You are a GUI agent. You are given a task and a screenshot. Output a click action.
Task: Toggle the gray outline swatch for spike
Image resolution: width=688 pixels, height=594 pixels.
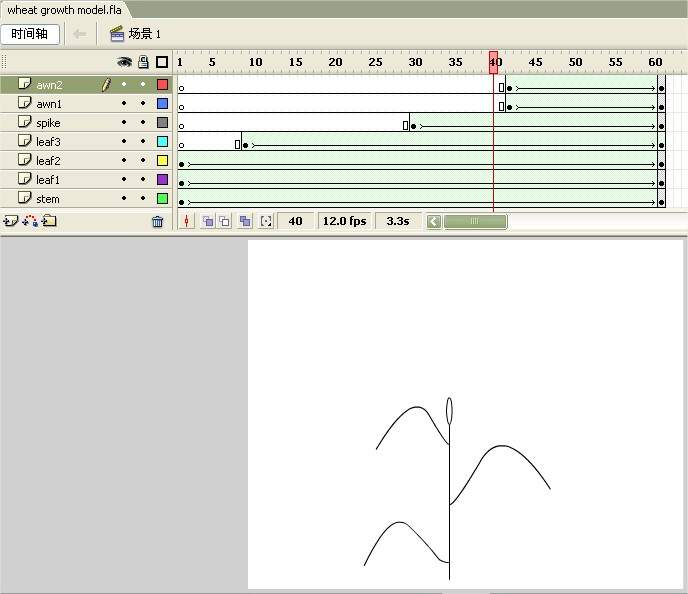click(162, 122)
